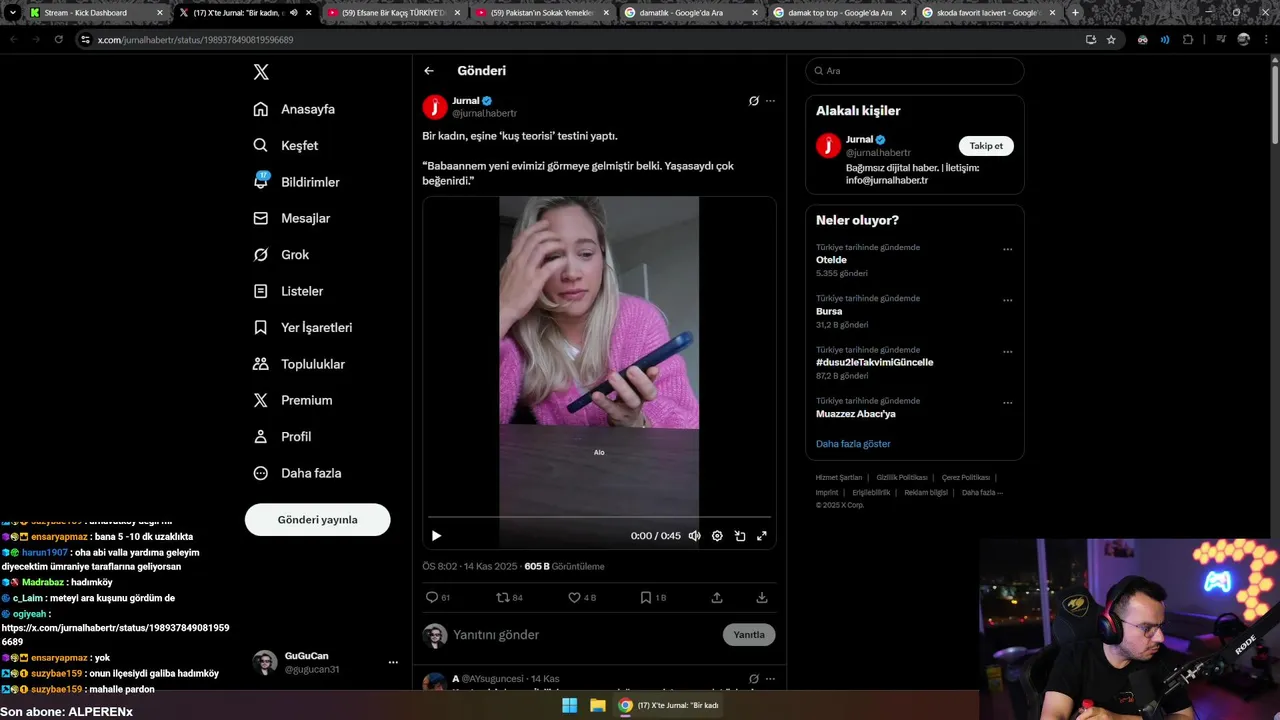Viewport: 1280px width, 720px height.
Task: Seek on the video progress bar
Action: pyautogui.click(x=599, y=517)
